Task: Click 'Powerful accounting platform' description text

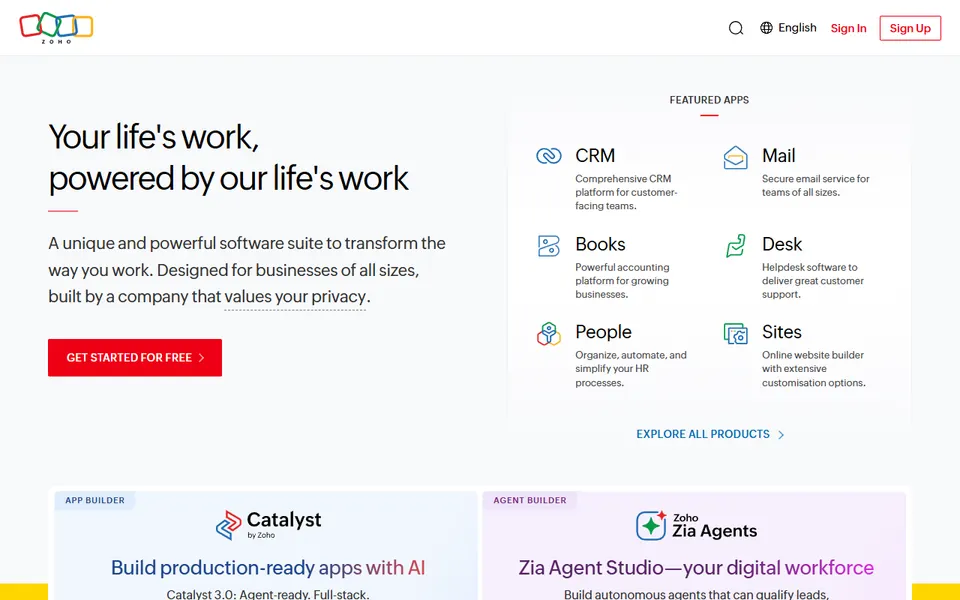Action: tap(623, 281)
